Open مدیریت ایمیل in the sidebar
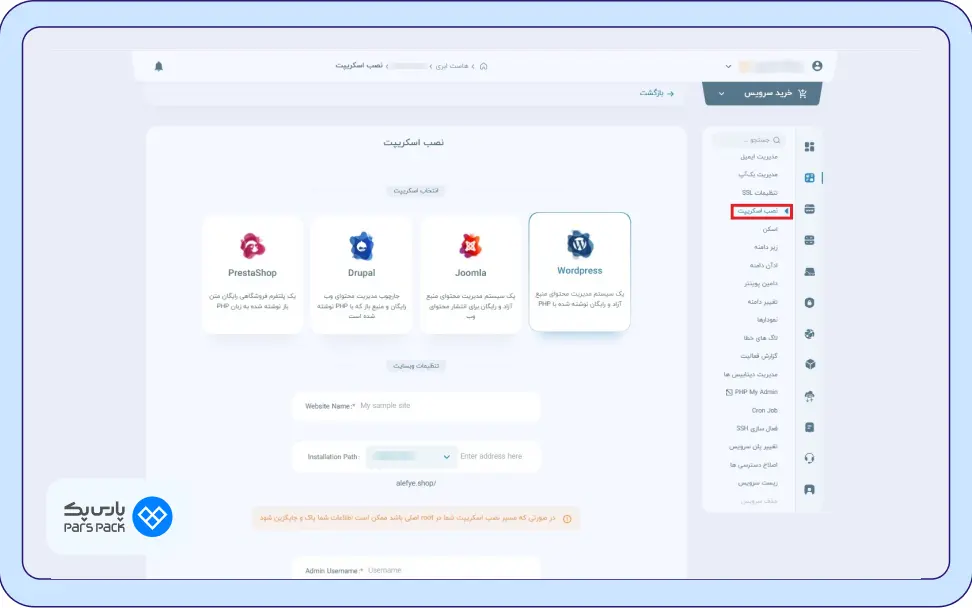 pos(759,157)
